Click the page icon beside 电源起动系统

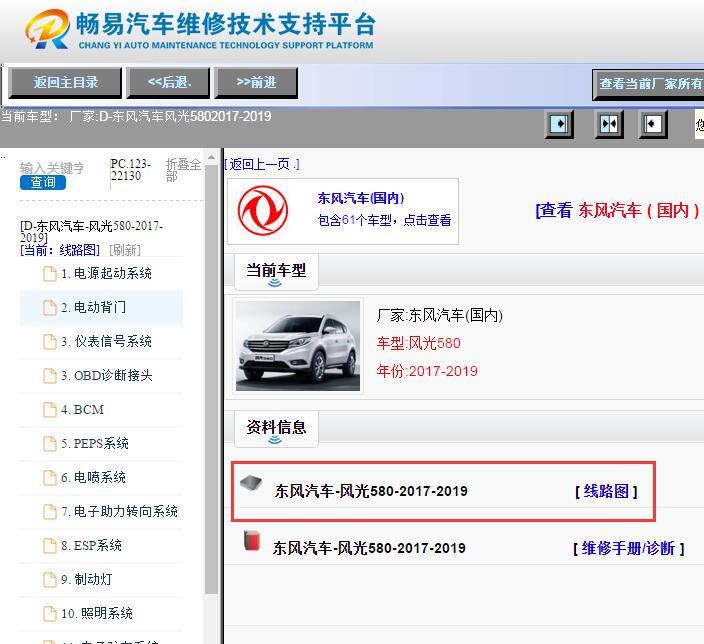(49, 273)
